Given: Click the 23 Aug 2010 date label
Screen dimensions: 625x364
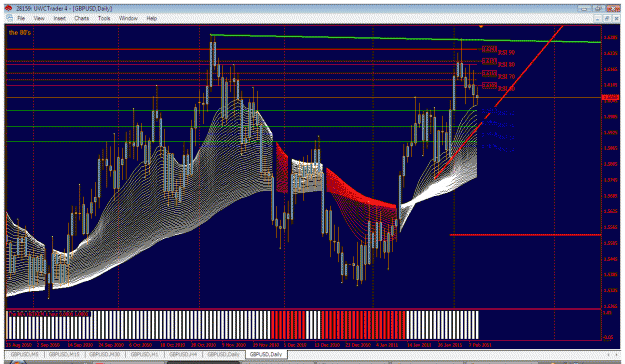Looking at the screenshot, I should (19, 345).
